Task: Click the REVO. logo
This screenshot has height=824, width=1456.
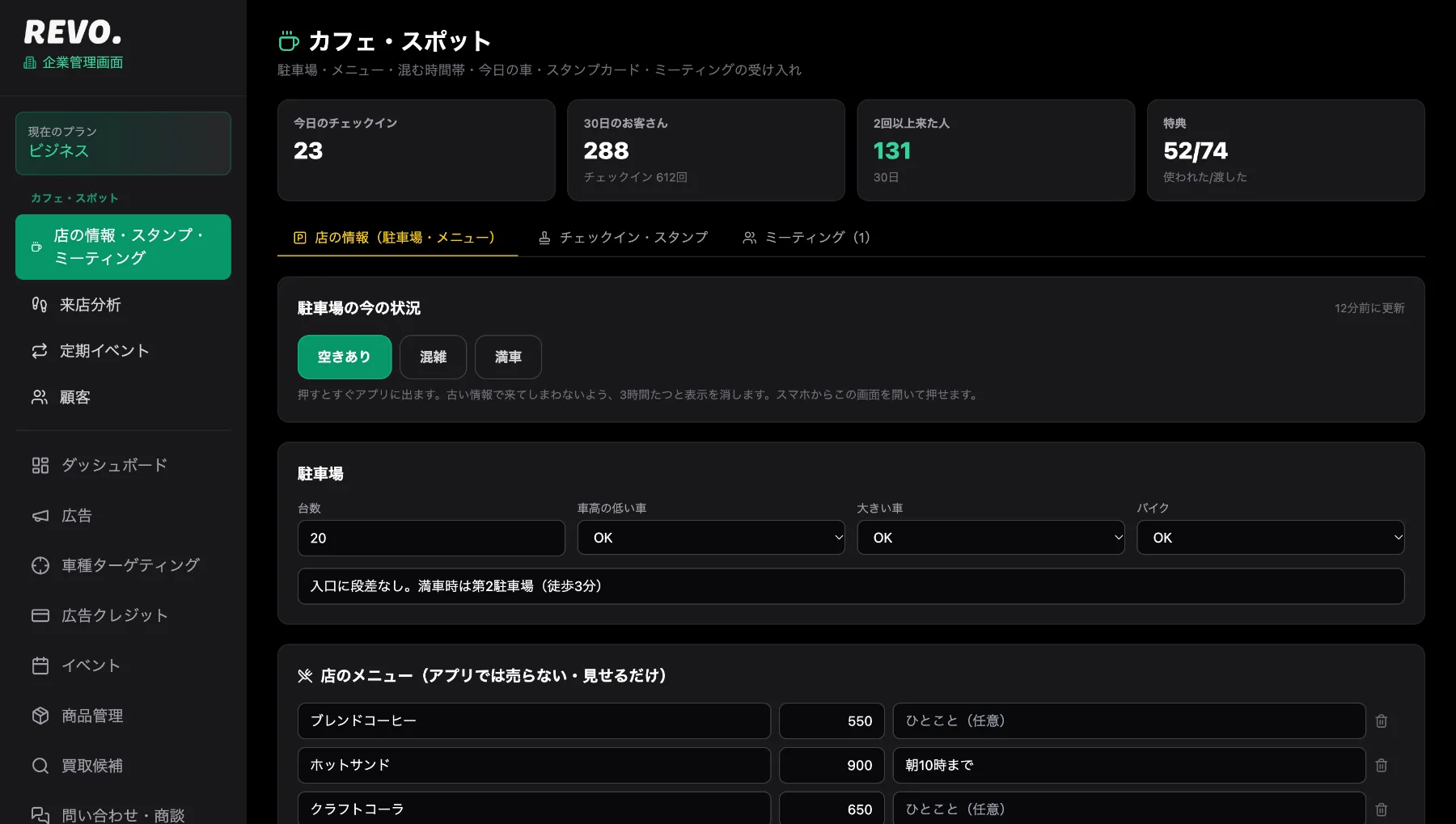Action: tap(73, 32)
